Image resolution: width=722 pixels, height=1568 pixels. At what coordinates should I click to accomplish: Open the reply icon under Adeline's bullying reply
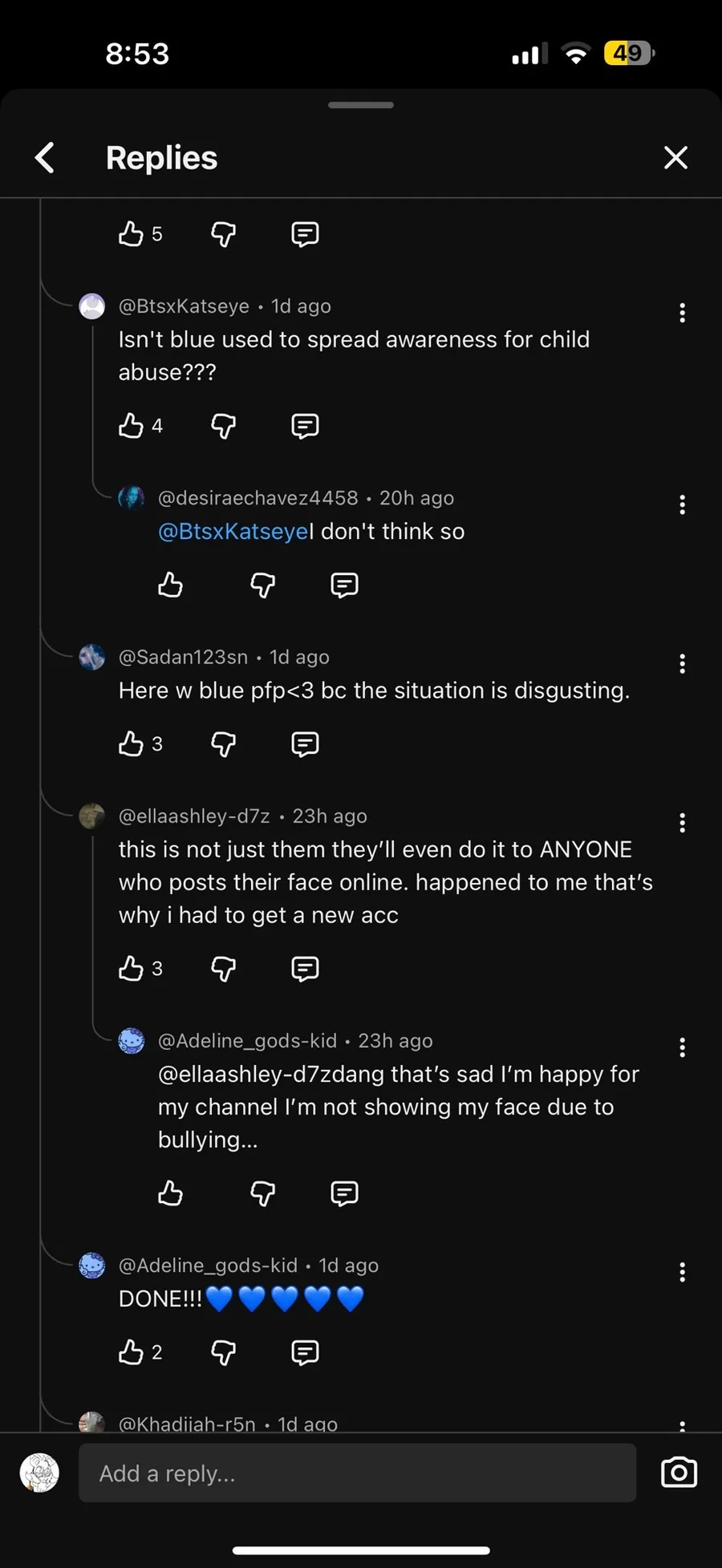(x=344, y=1193)
